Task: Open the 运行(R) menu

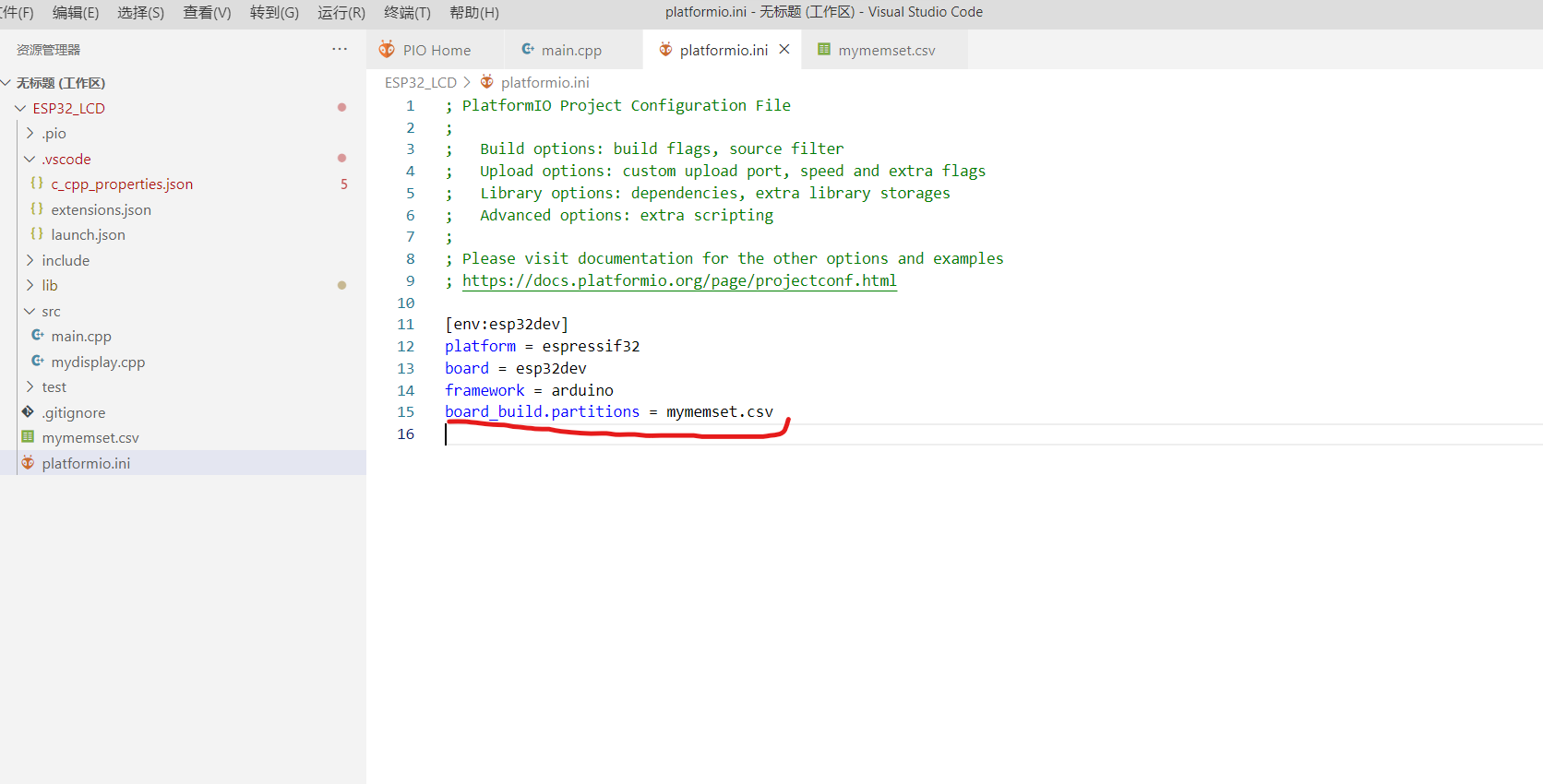Action: pyautogui.click(x=341, y=12)
